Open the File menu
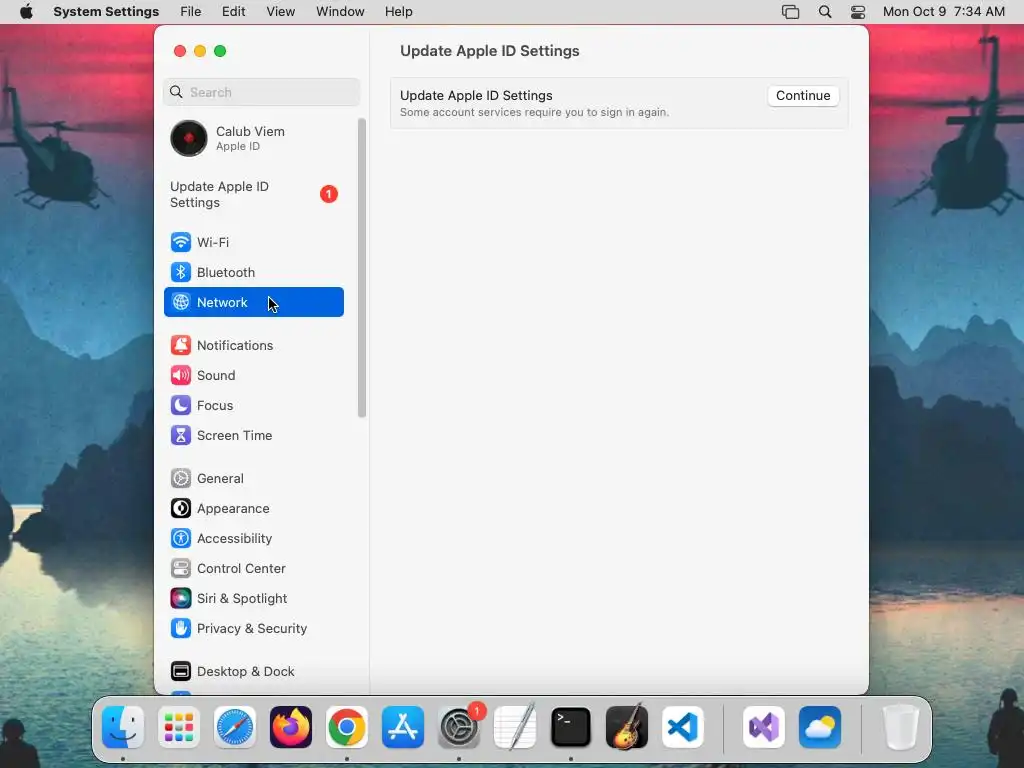The height and width of the screenshot is (768, 1024). [x=191, y=12]
